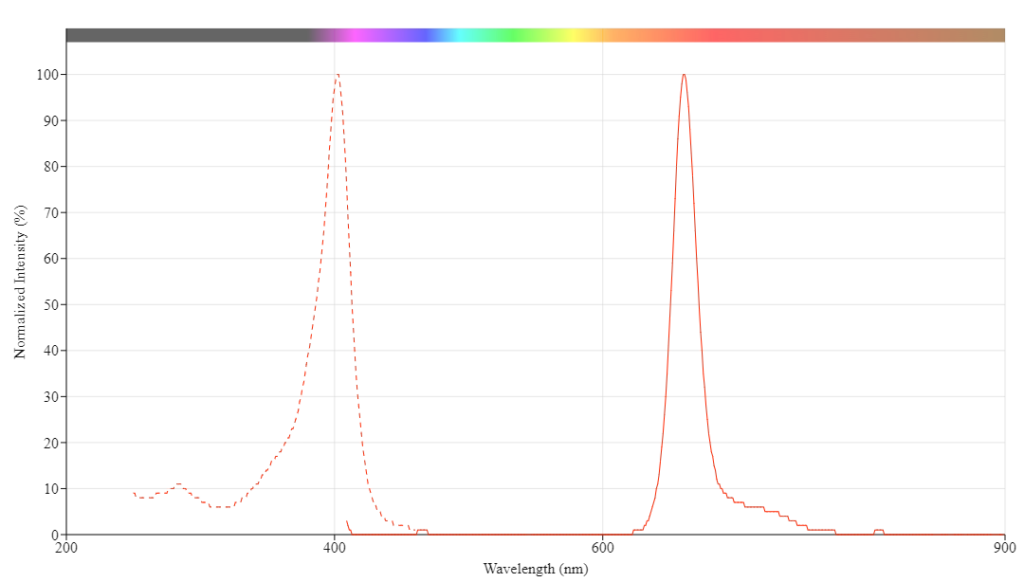Click the y-axis tick label '10'

(51, 489)
